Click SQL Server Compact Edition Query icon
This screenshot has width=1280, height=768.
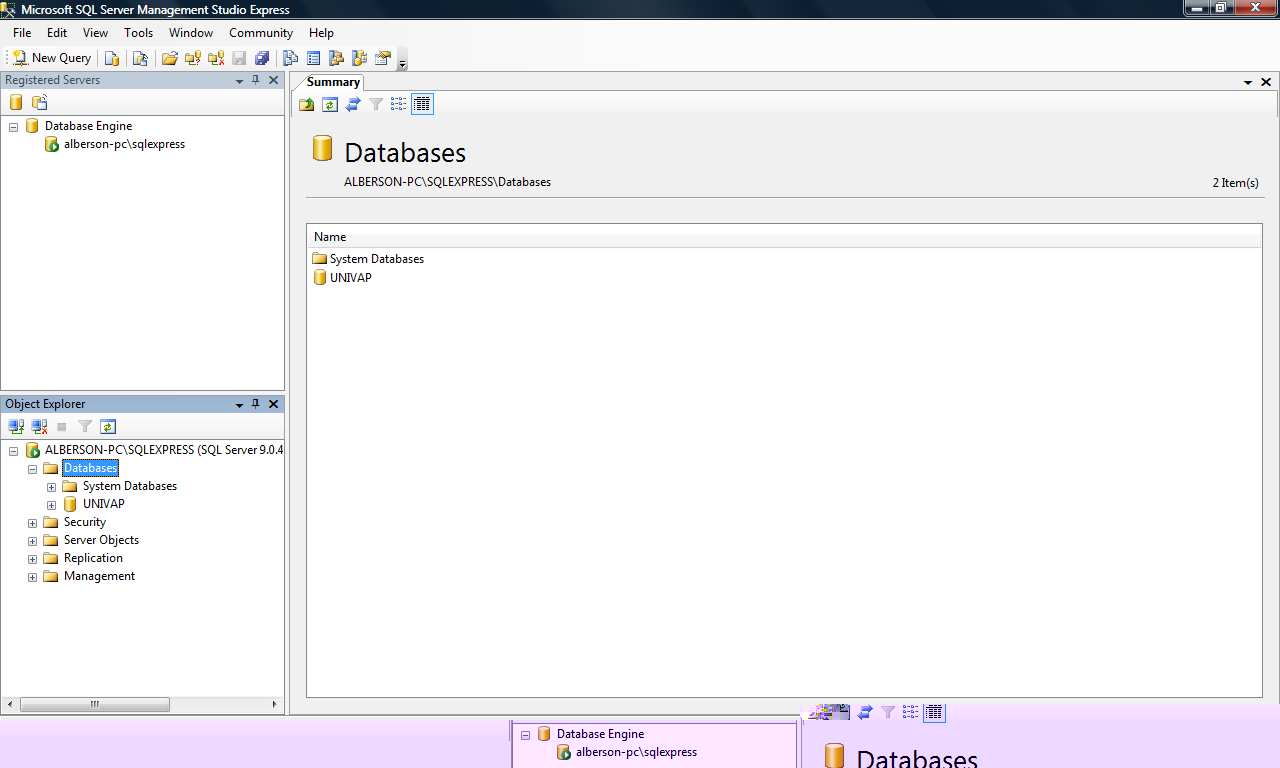point(141,58)
